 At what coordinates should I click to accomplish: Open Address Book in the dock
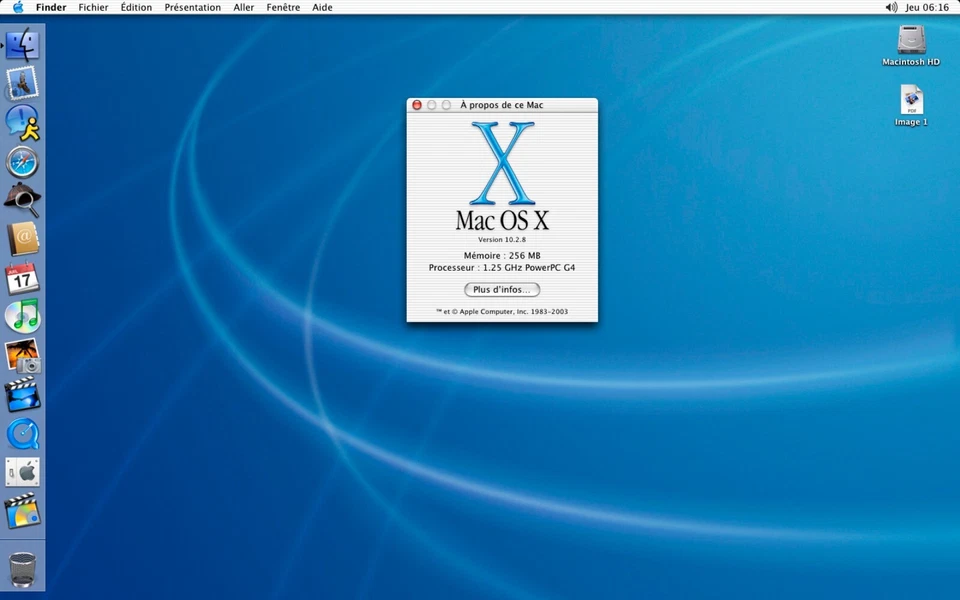[22, 239]
